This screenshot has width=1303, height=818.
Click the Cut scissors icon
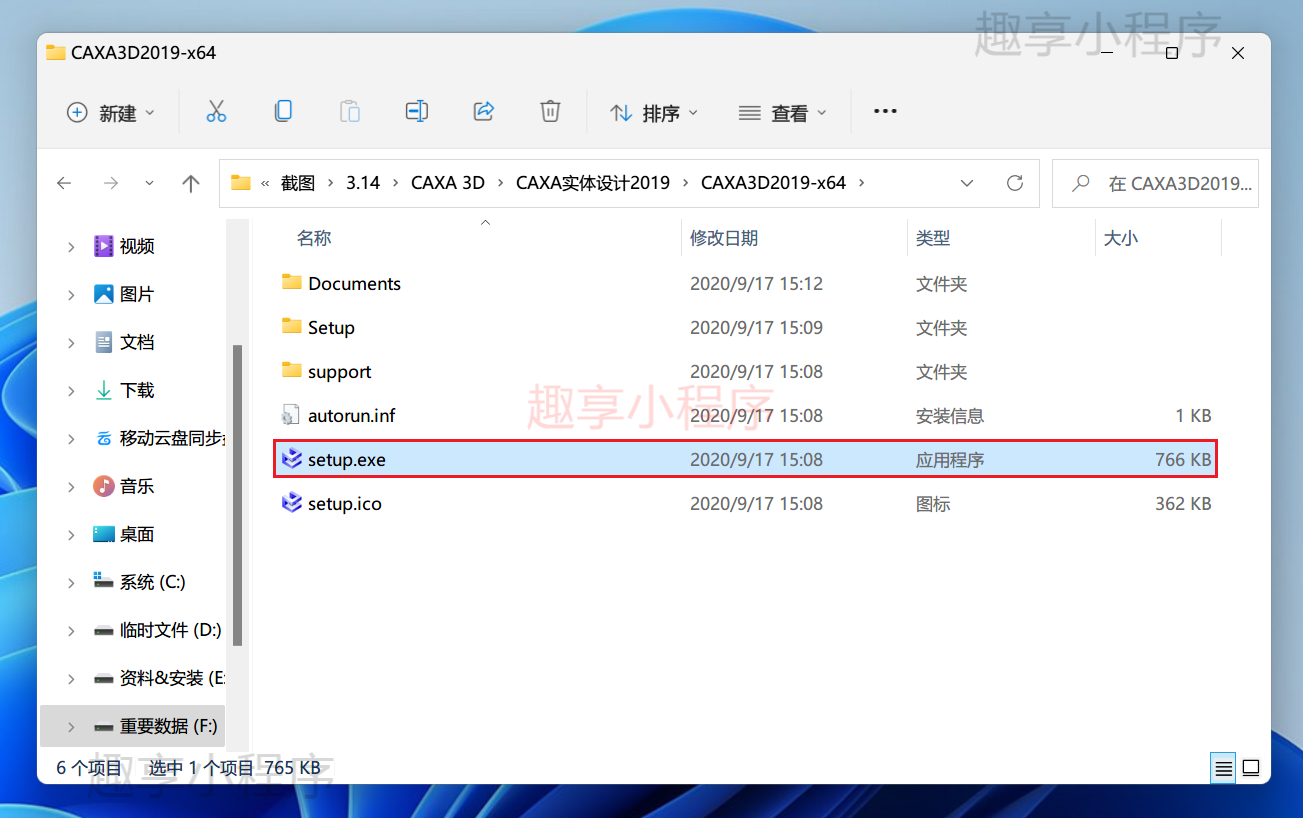pos(216,112)
